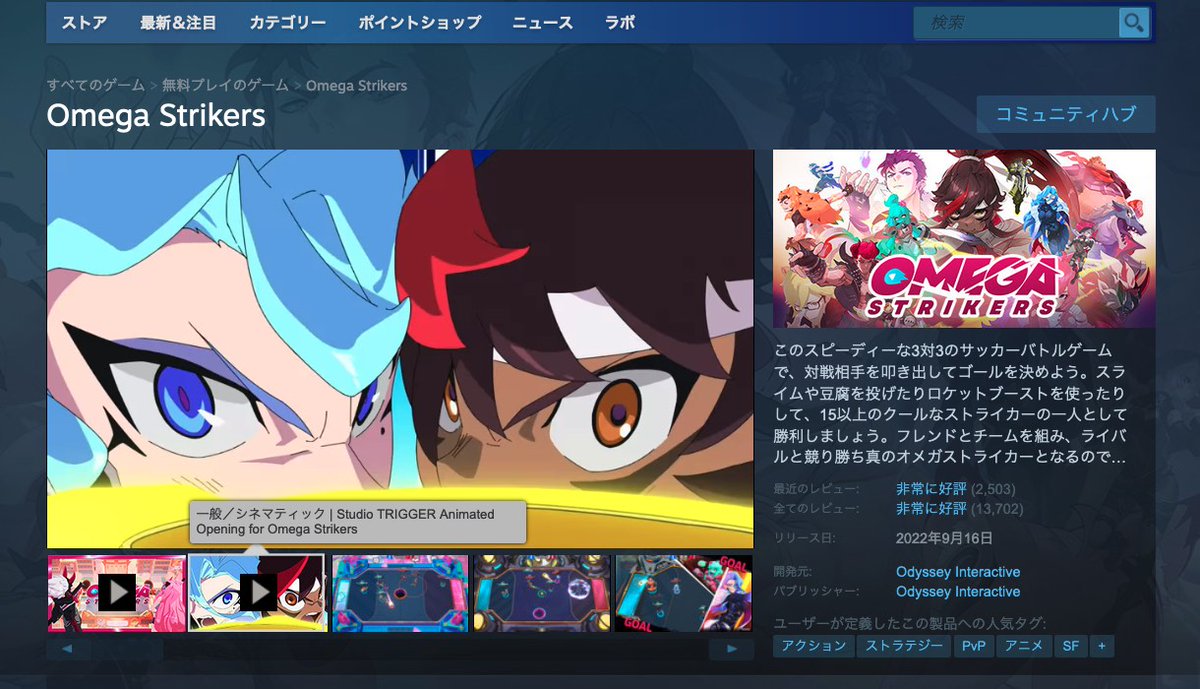Image resolution: width=1200 pixels, height=689 pixels.
Task: Follow the Omega Strikers breadcrumb link
Action: pos(356,85)
